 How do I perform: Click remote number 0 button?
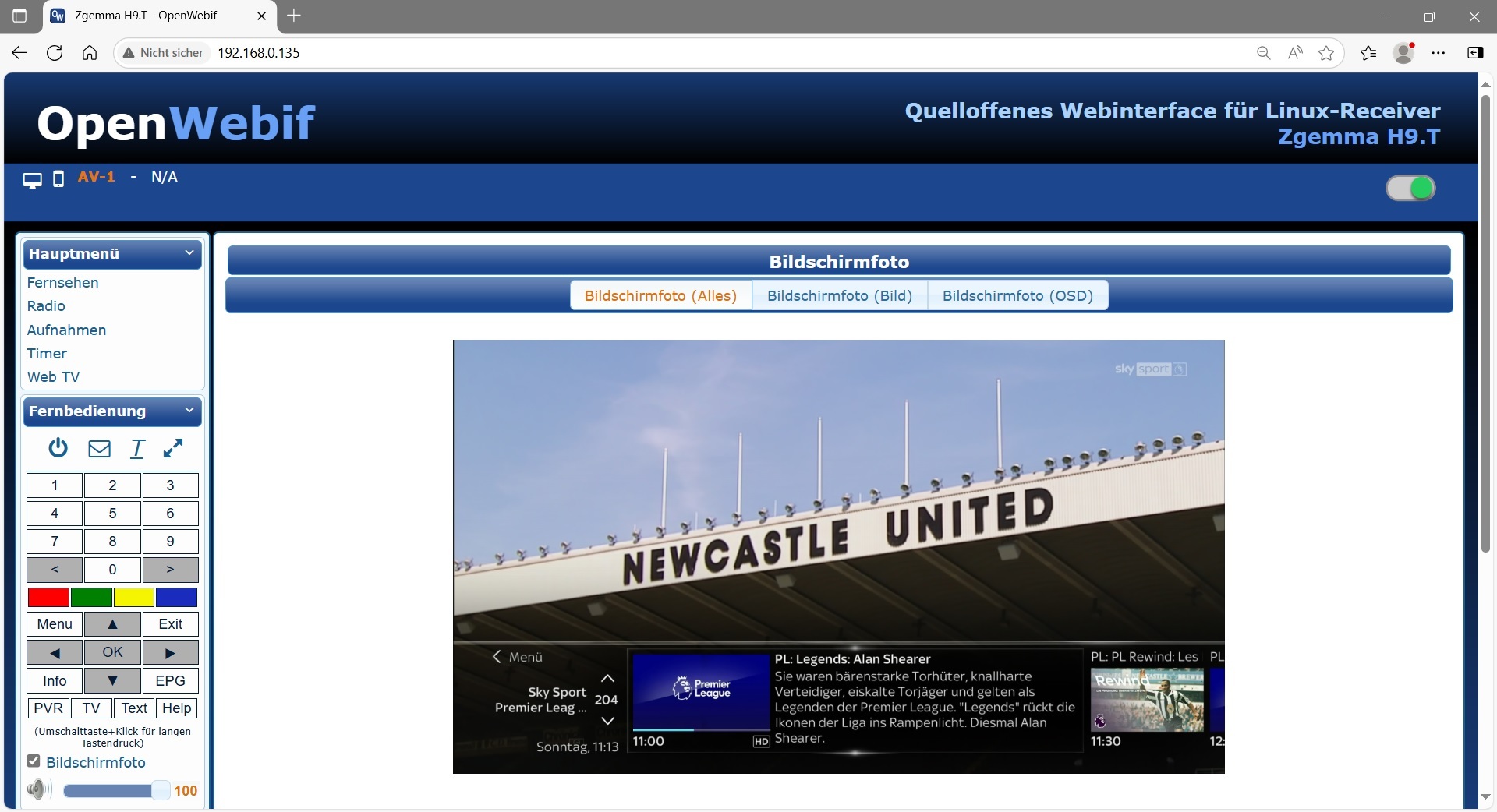pyautogui.click(x=112, y=570)
